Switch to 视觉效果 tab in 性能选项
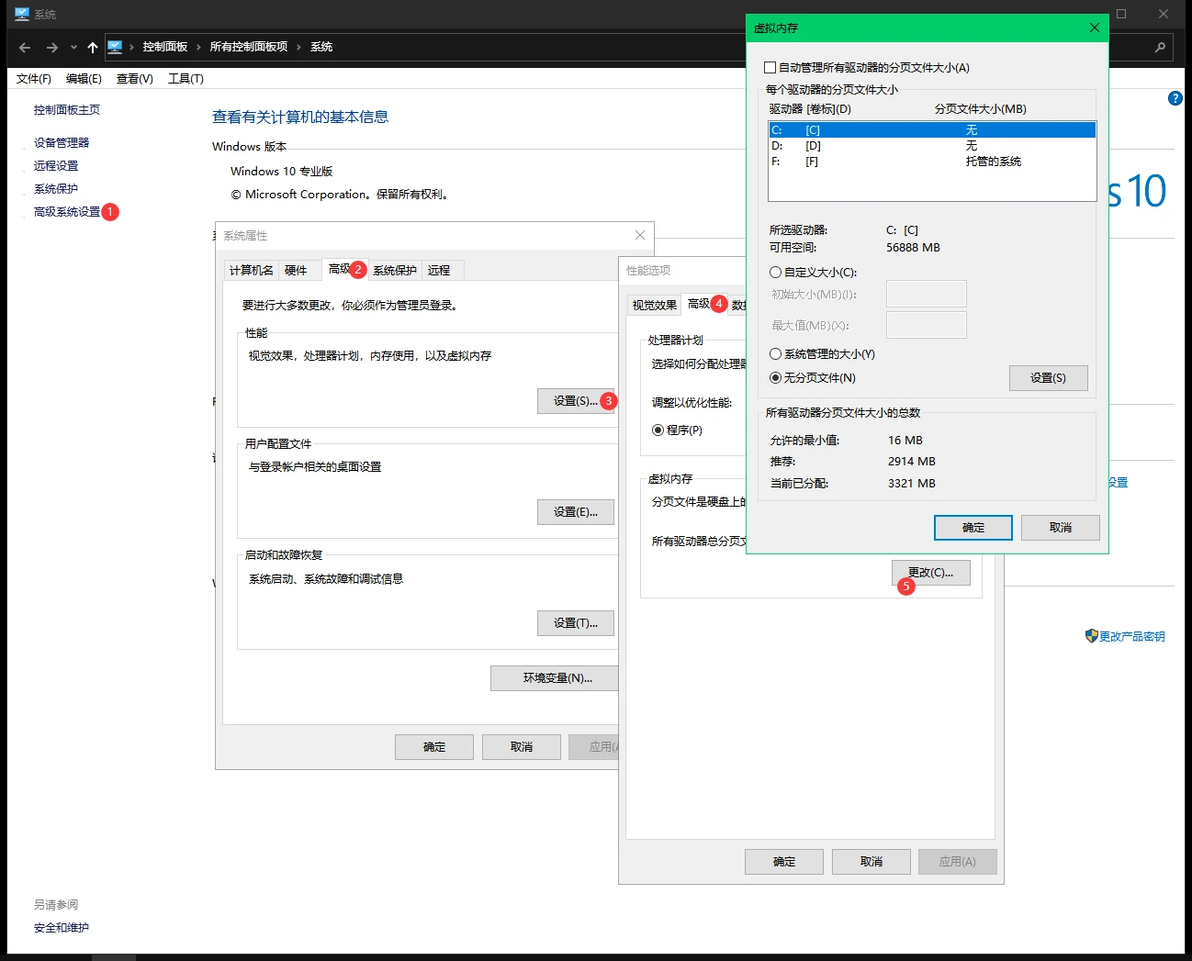Image resolution: width=1192 pixels, height=961 pixels. pyautogui.click(x=654, y=305)
